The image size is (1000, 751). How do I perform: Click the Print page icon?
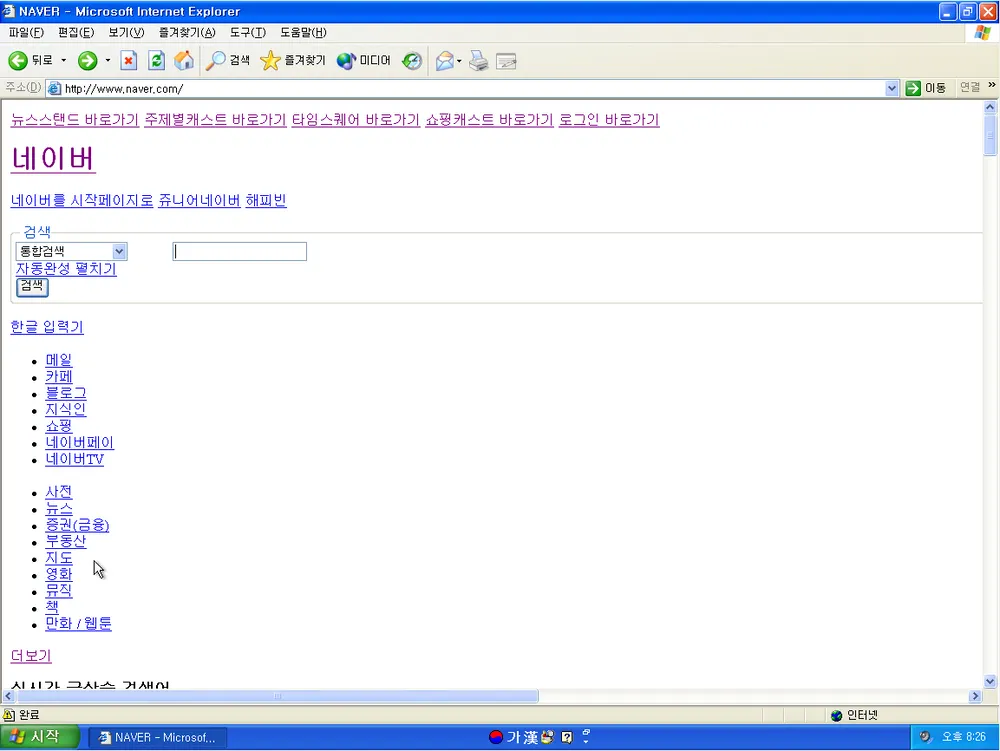478,60
